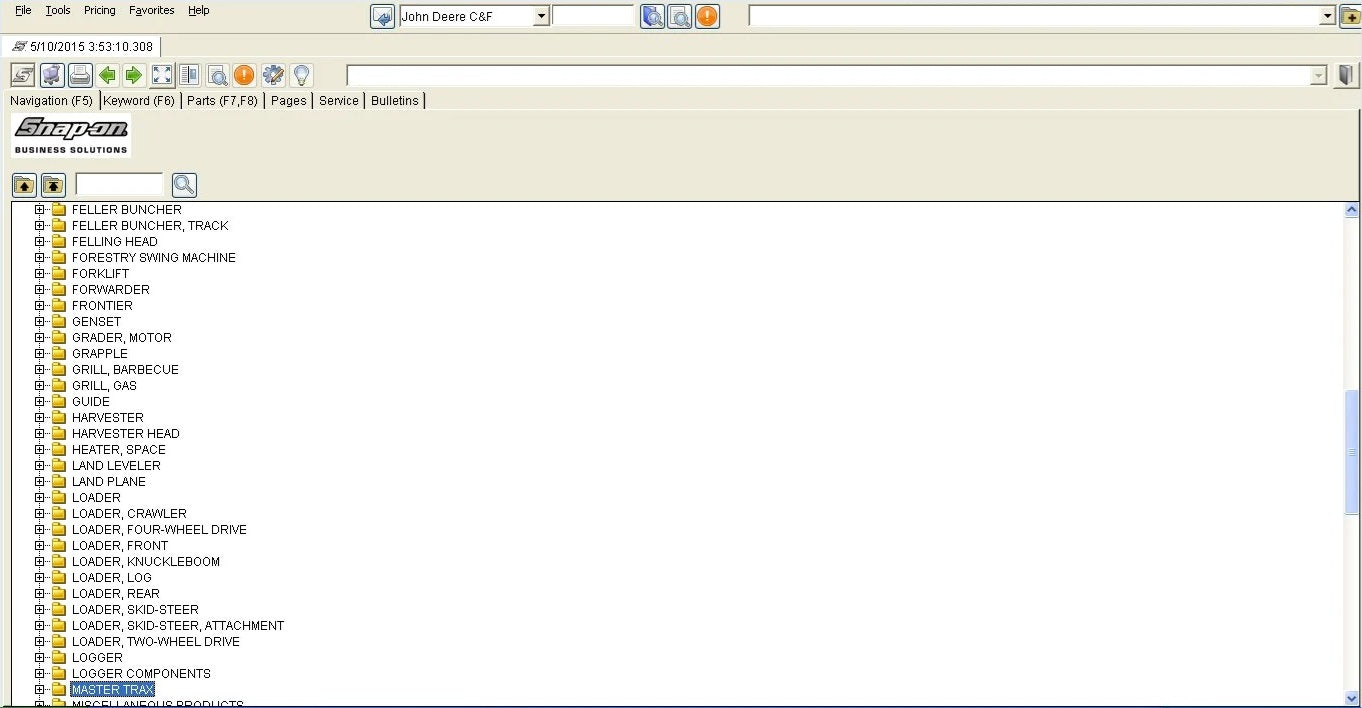Open the Bulletins tab
Screen dimensions: 1362x708
click(395, 100)
